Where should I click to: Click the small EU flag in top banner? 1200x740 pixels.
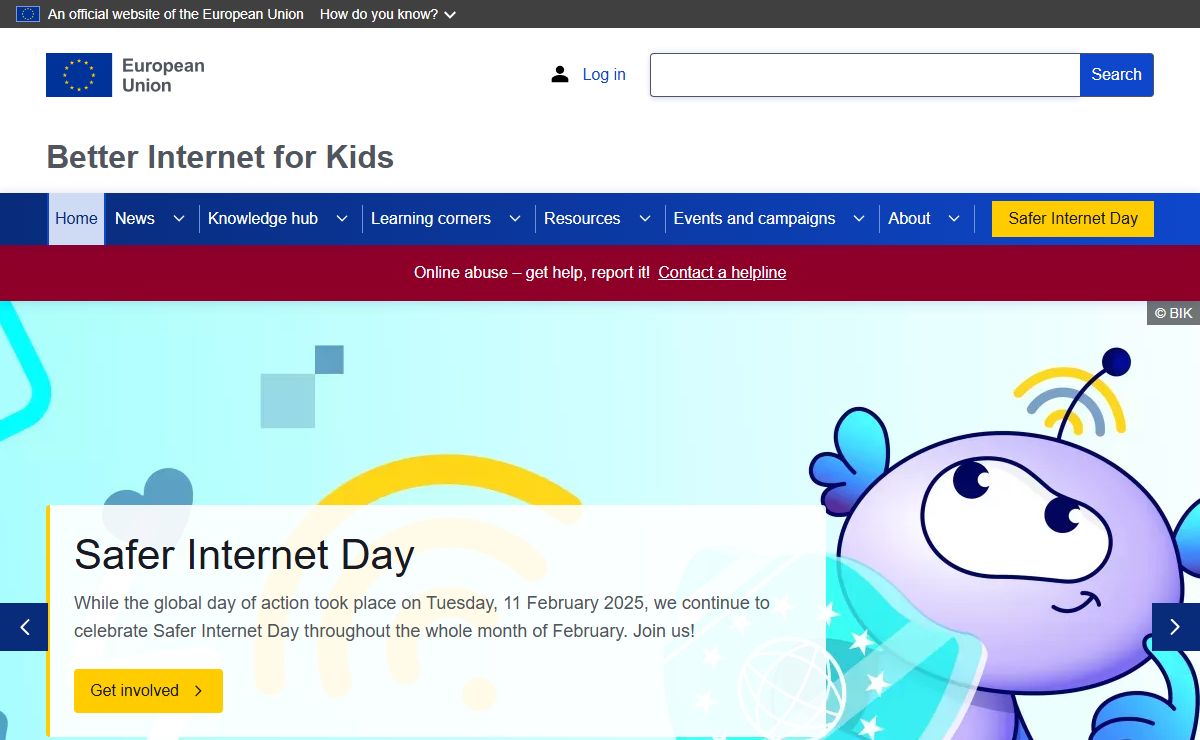click(28, 14)
